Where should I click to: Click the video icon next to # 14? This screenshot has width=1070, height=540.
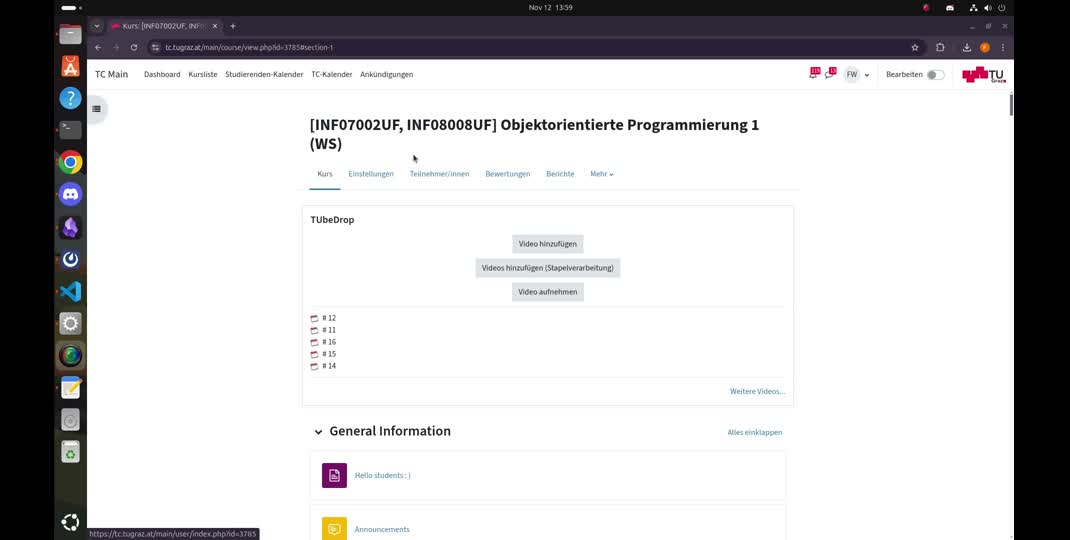coord(315,366)
